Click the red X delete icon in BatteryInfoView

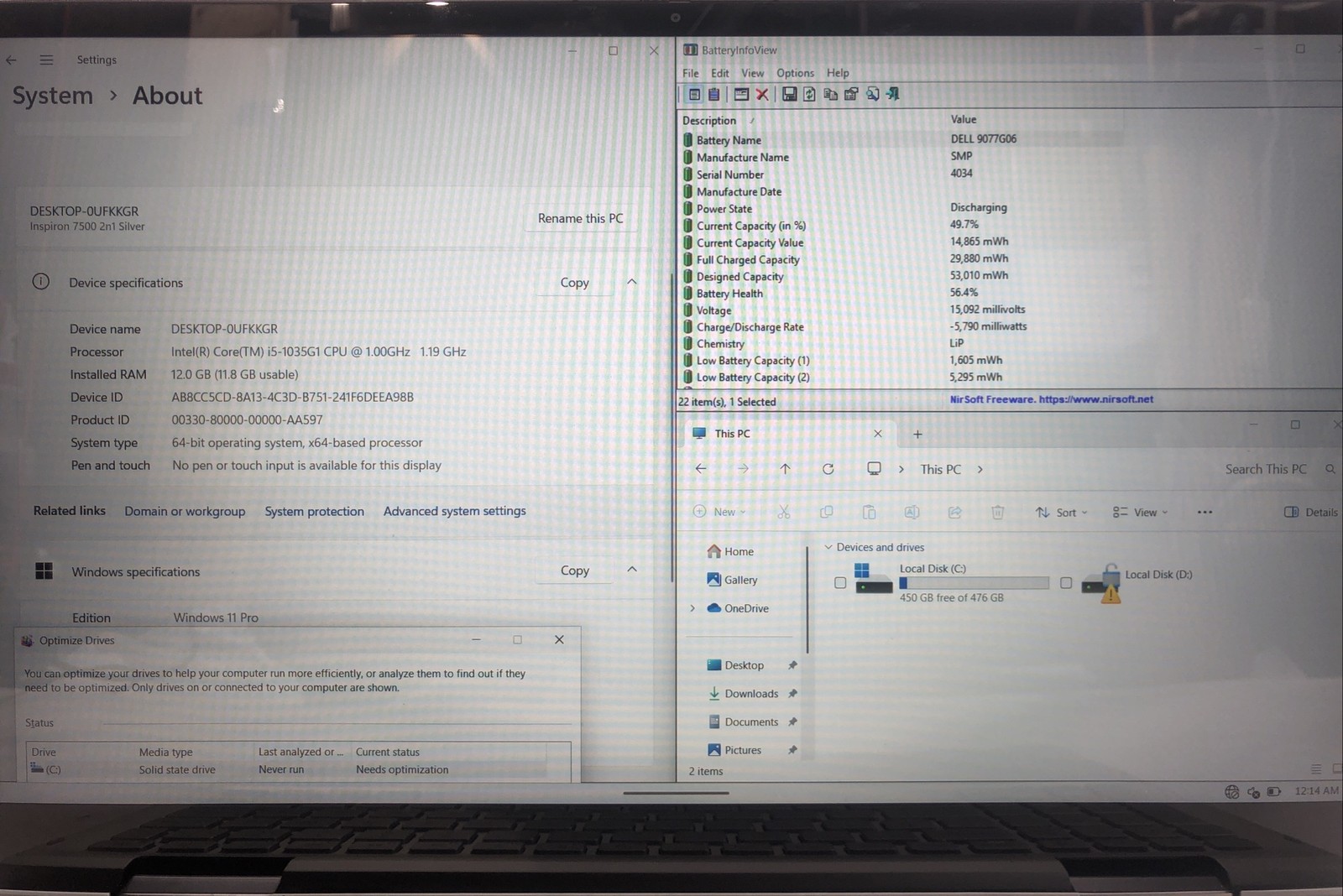762,94
